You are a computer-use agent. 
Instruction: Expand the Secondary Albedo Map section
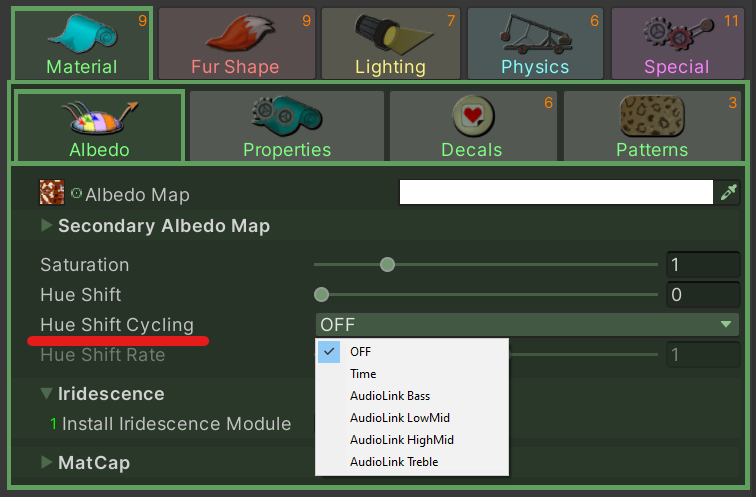pos(46,225)
